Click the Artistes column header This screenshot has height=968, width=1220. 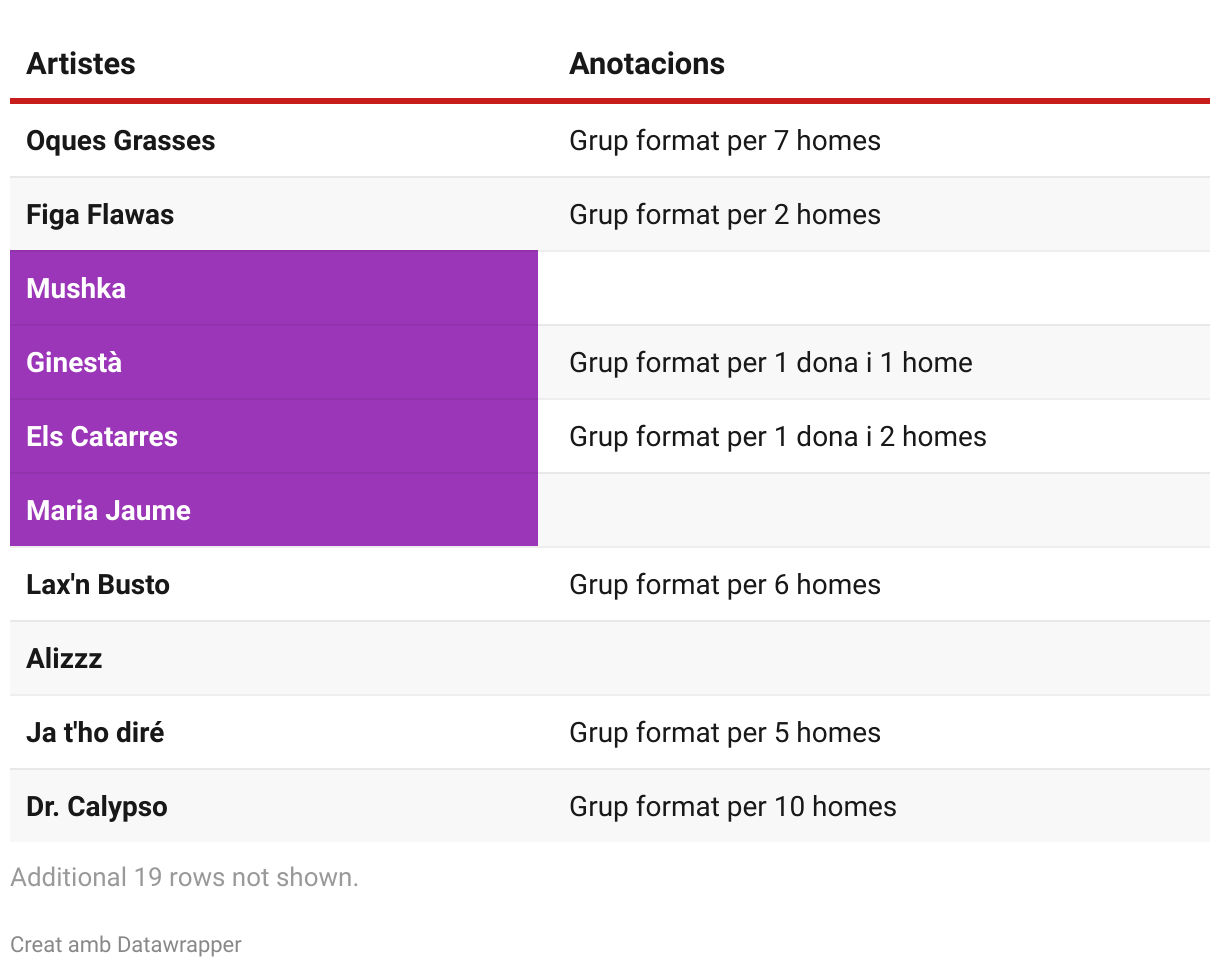81,64
